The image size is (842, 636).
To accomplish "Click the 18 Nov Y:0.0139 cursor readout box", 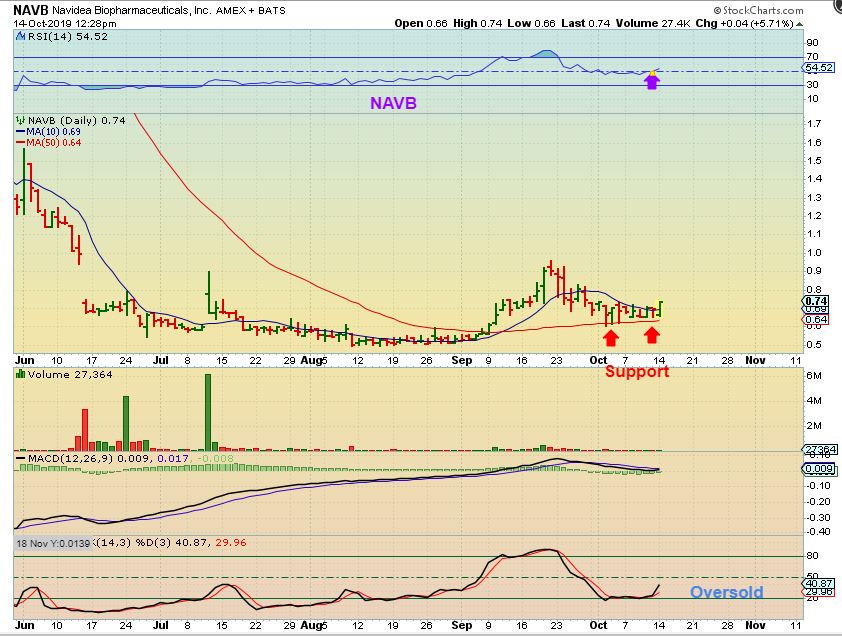I will (53, 544).
